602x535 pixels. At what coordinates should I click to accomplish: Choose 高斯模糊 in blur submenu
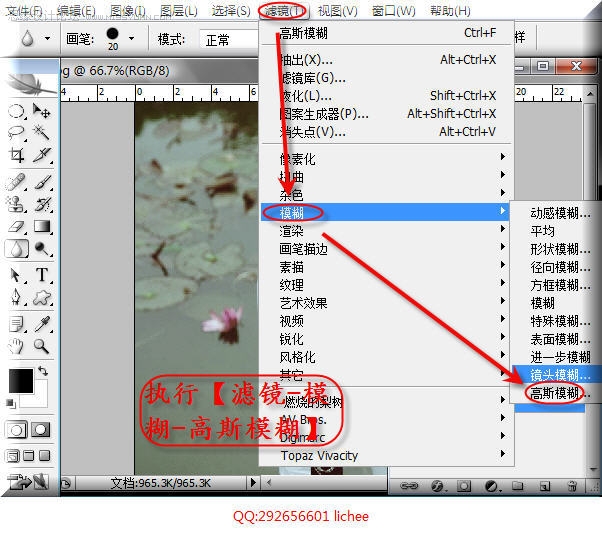(556, 393)
